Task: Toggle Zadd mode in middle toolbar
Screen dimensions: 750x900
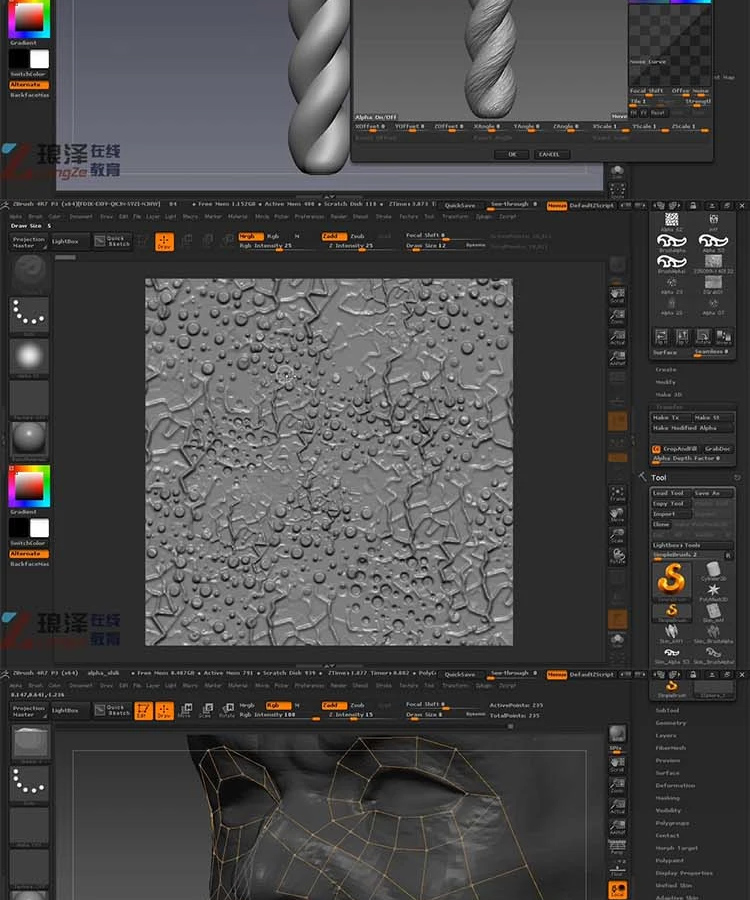Action: [334, 236]
